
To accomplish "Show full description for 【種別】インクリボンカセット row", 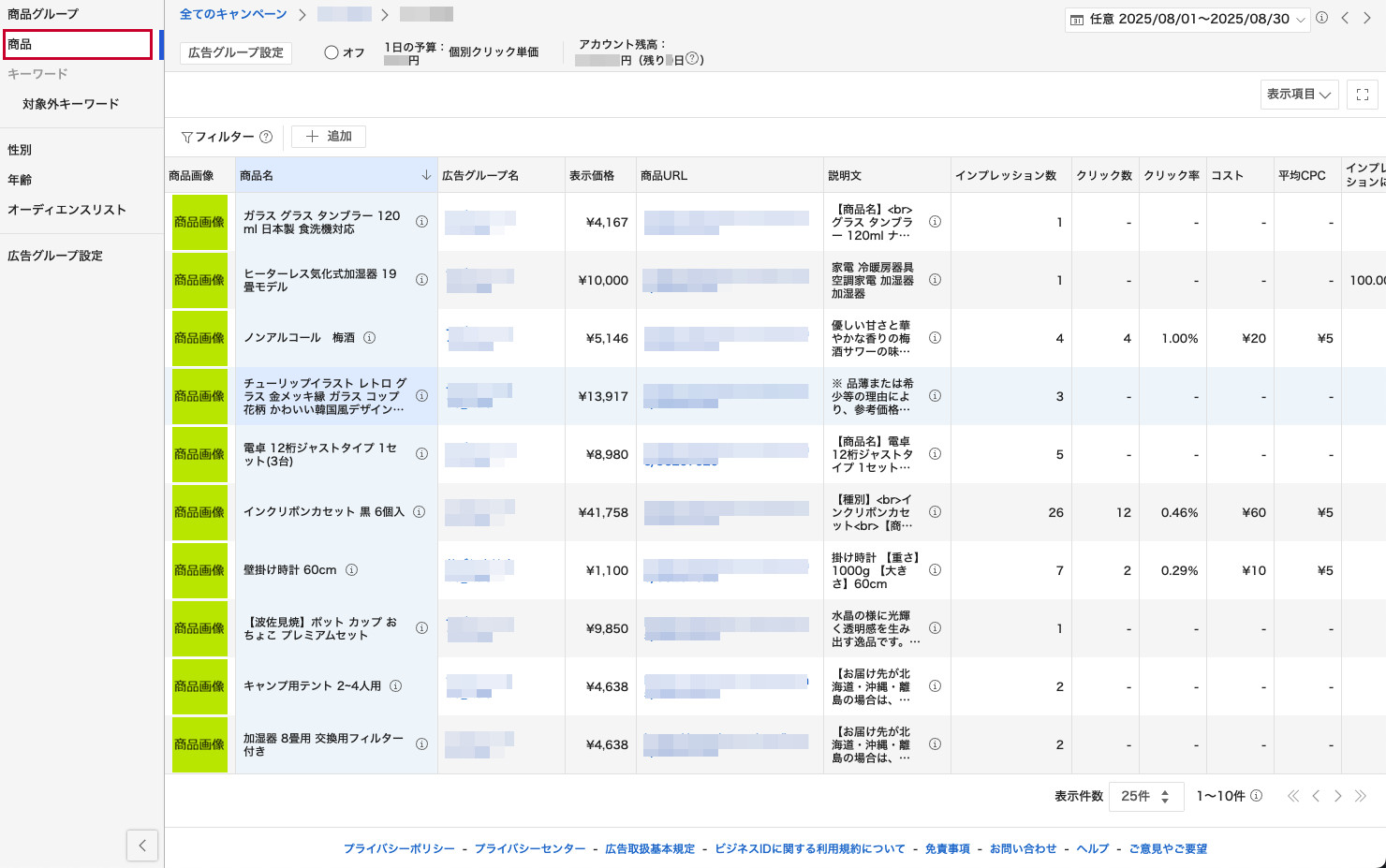I will (x=935, y=512).
